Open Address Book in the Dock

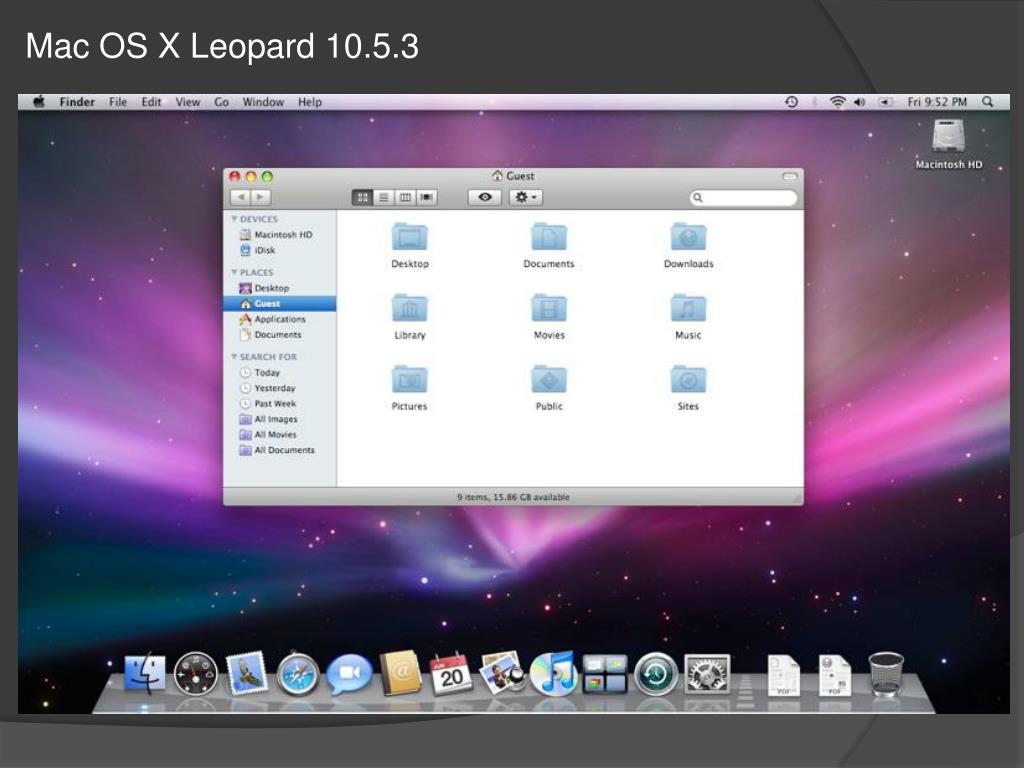pyautogui.click(x=400, y=673)
